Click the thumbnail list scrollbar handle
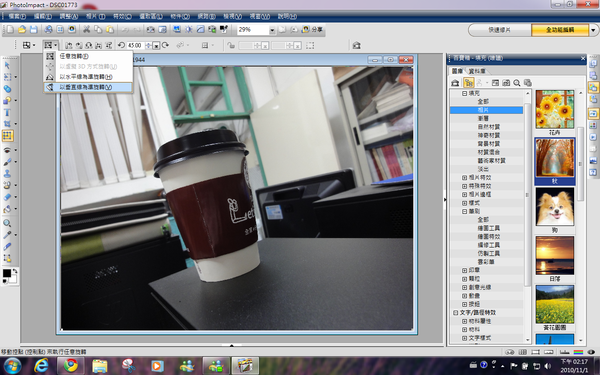Screen dimensions: 600x375 (x=580, y=164)
